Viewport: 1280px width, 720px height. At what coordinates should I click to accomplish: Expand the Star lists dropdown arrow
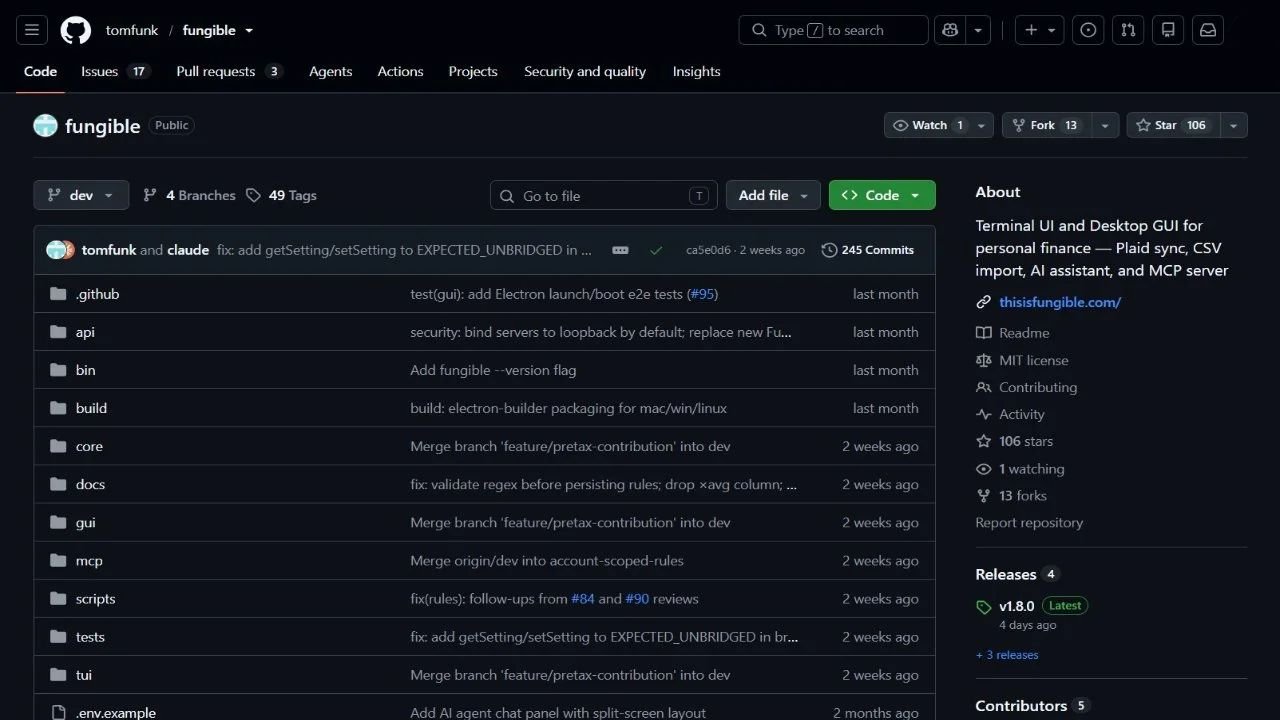pyautogui.click(x=1234, y=125)
